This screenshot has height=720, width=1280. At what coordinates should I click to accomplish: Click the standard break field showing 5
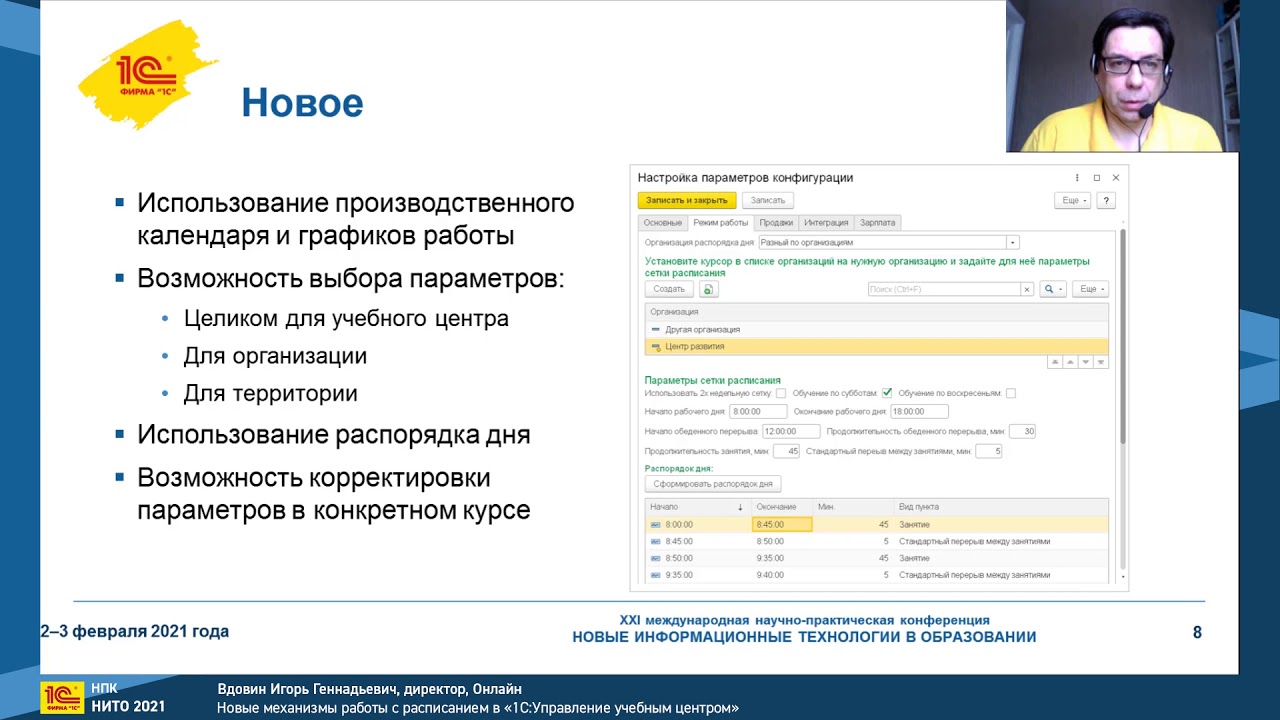988,451
